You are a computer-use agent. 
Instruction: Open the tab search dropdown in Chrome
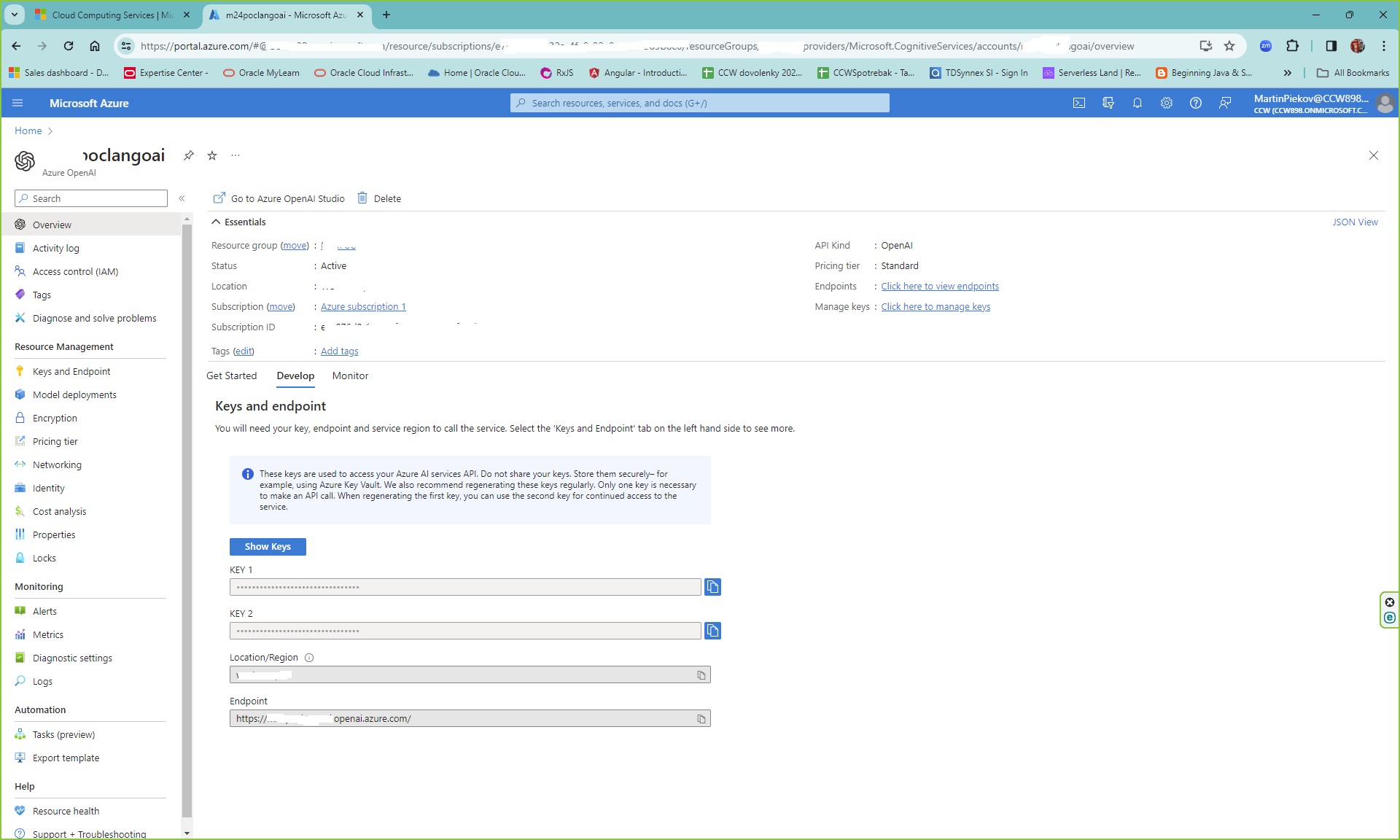[14, 15]
